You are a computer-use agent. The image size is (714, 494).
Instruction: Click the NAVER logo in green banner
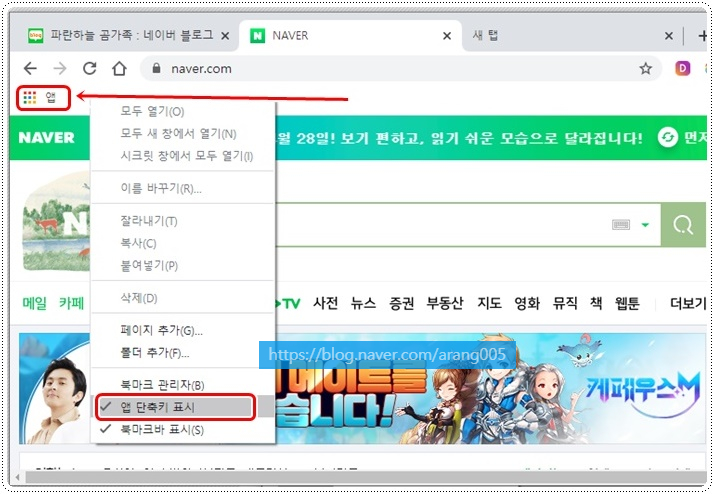point(46,137)
